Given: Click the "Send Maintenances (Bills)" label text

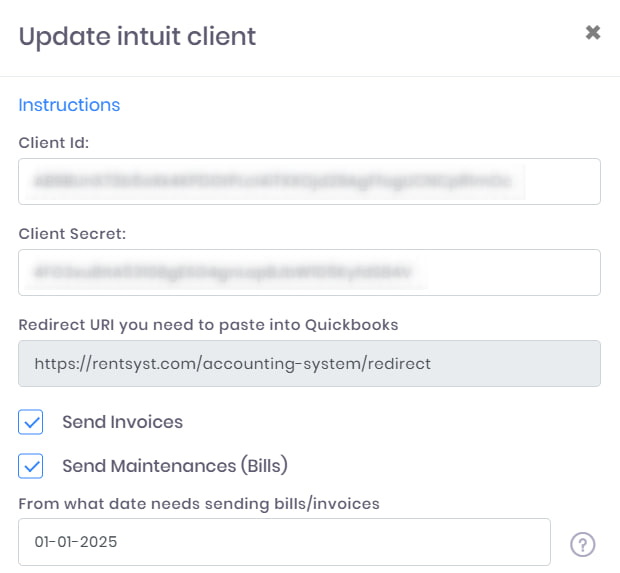Looking at the screenshot, I should 174,466.
